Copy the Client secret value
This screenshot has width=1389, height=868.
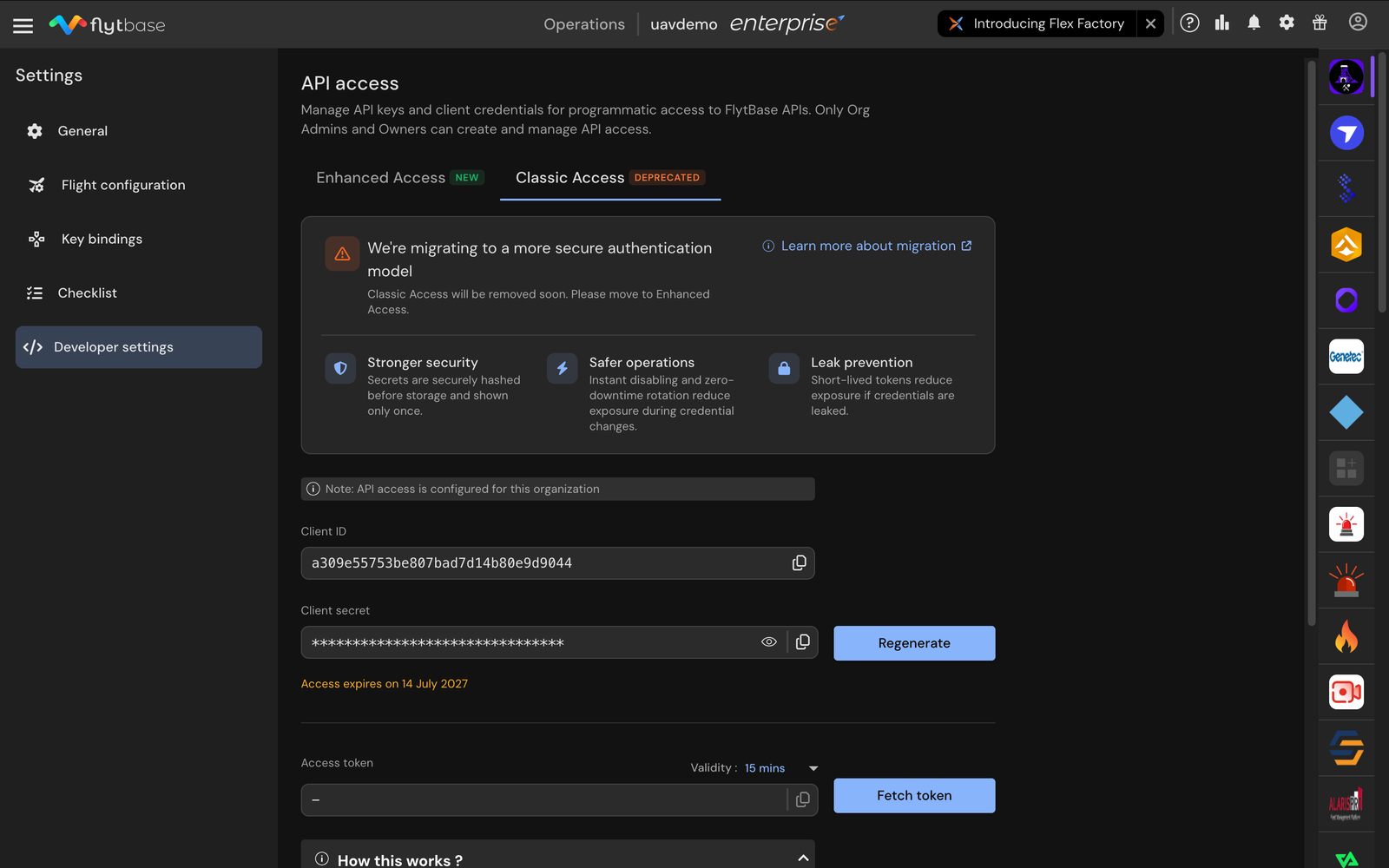pyautogui.click(x=803, y=642)
